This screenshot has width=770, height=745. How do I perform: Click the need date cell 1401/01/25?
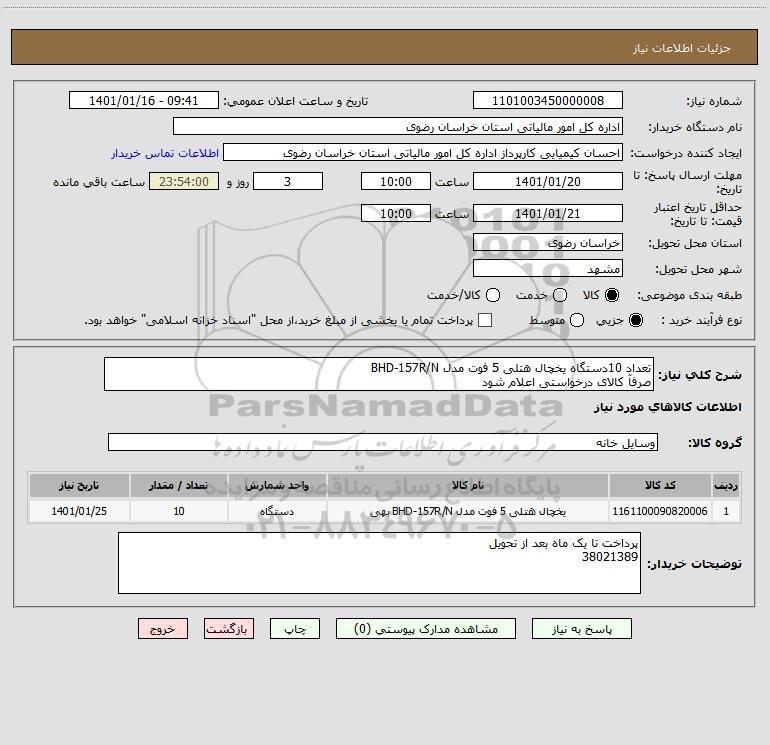[x=79, y=511]
